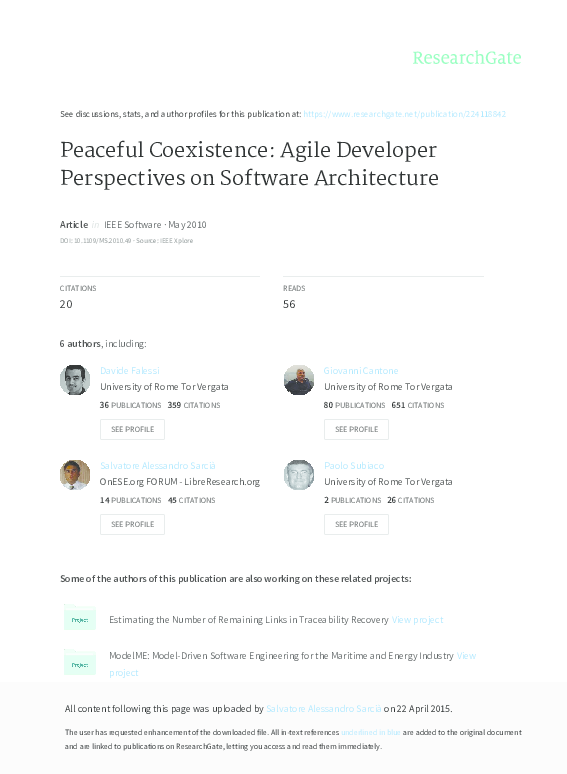Viewport: 567px width, 774px height.
Task: Click the reads count 56
Action: tap(289, 304)
